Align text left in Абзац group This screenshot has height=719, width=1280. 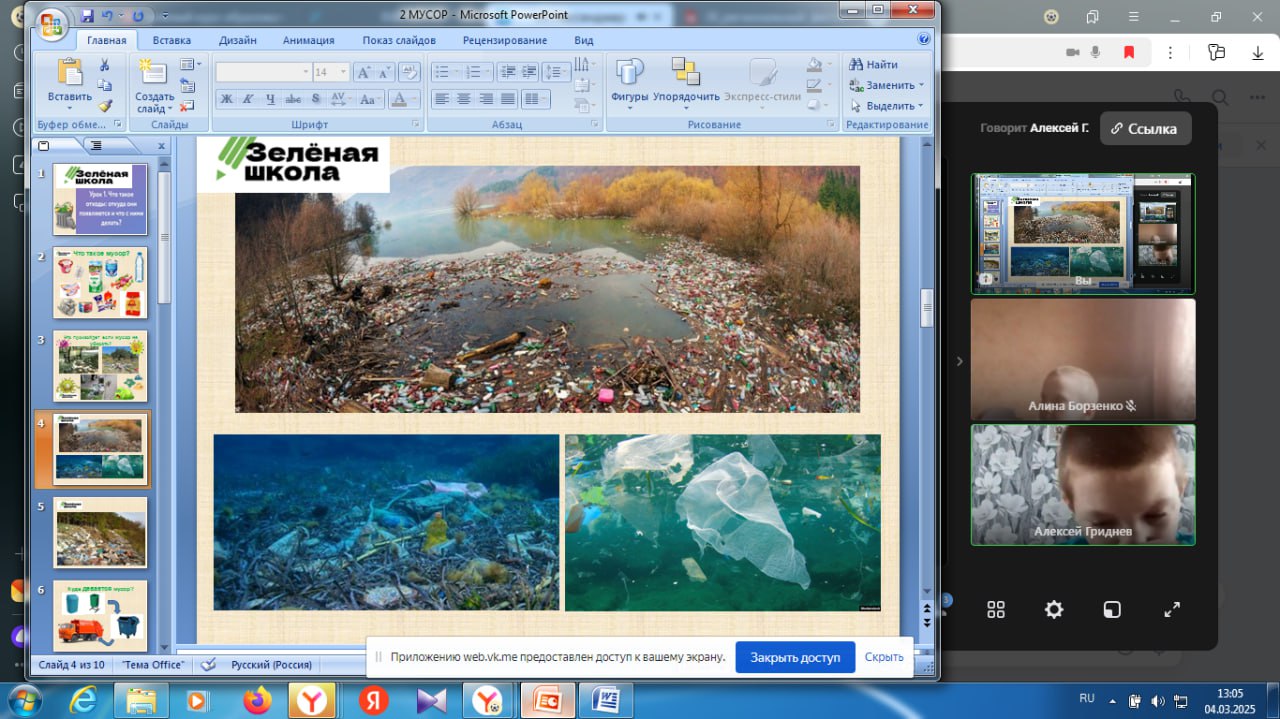[441, 99]
